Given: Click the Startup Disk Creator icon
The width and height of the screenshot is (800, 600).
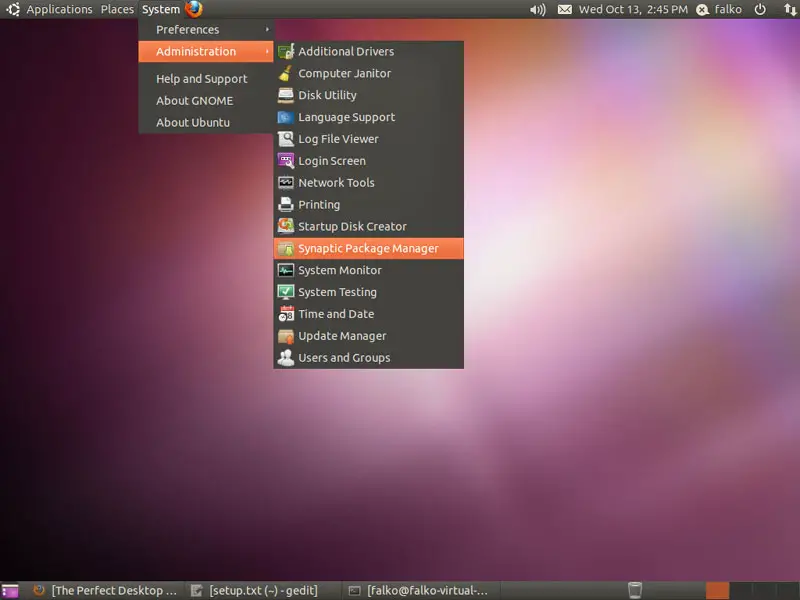Looking at the screenshot, I should (286, 226).
